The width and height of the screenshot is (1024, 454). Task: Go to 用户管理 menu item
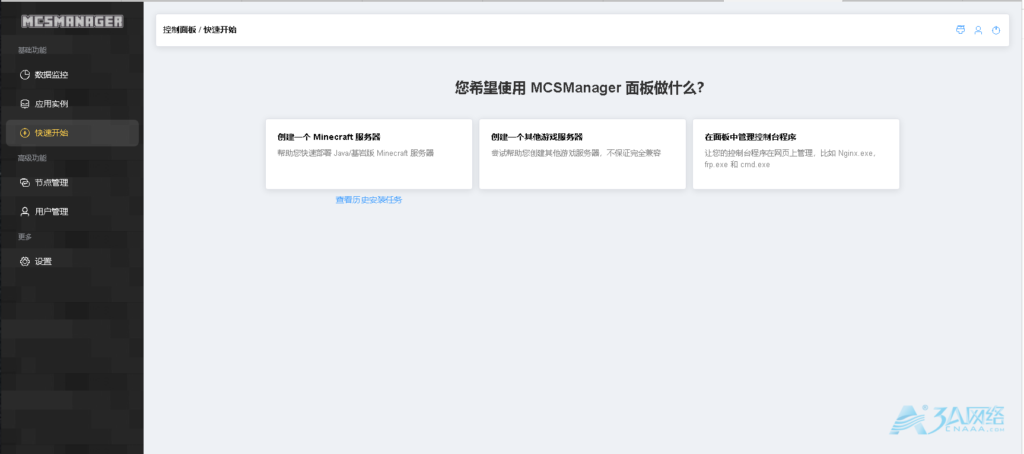click(x=72, y=212)
